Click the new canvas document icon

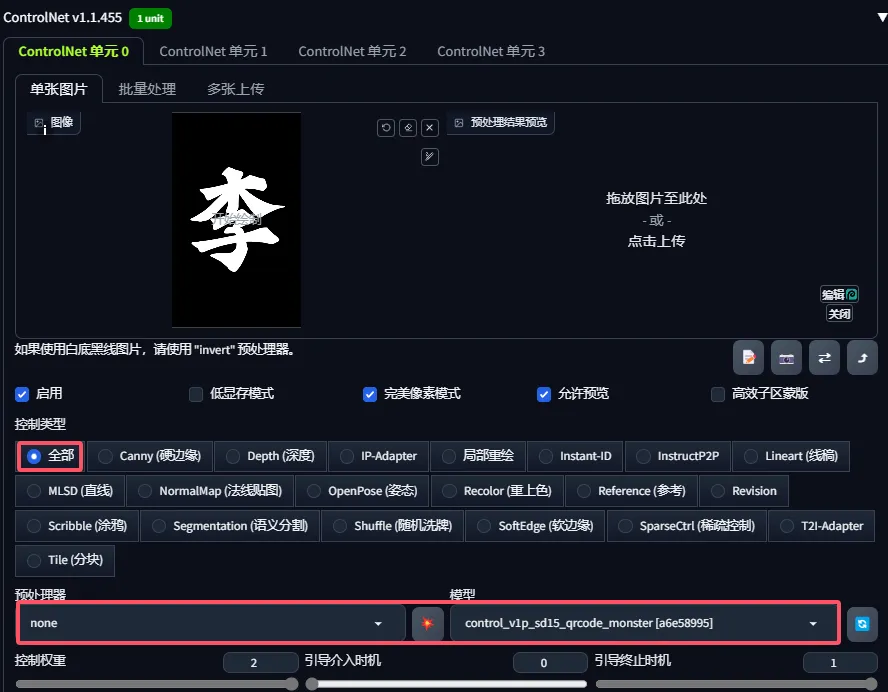click(748, 358)
